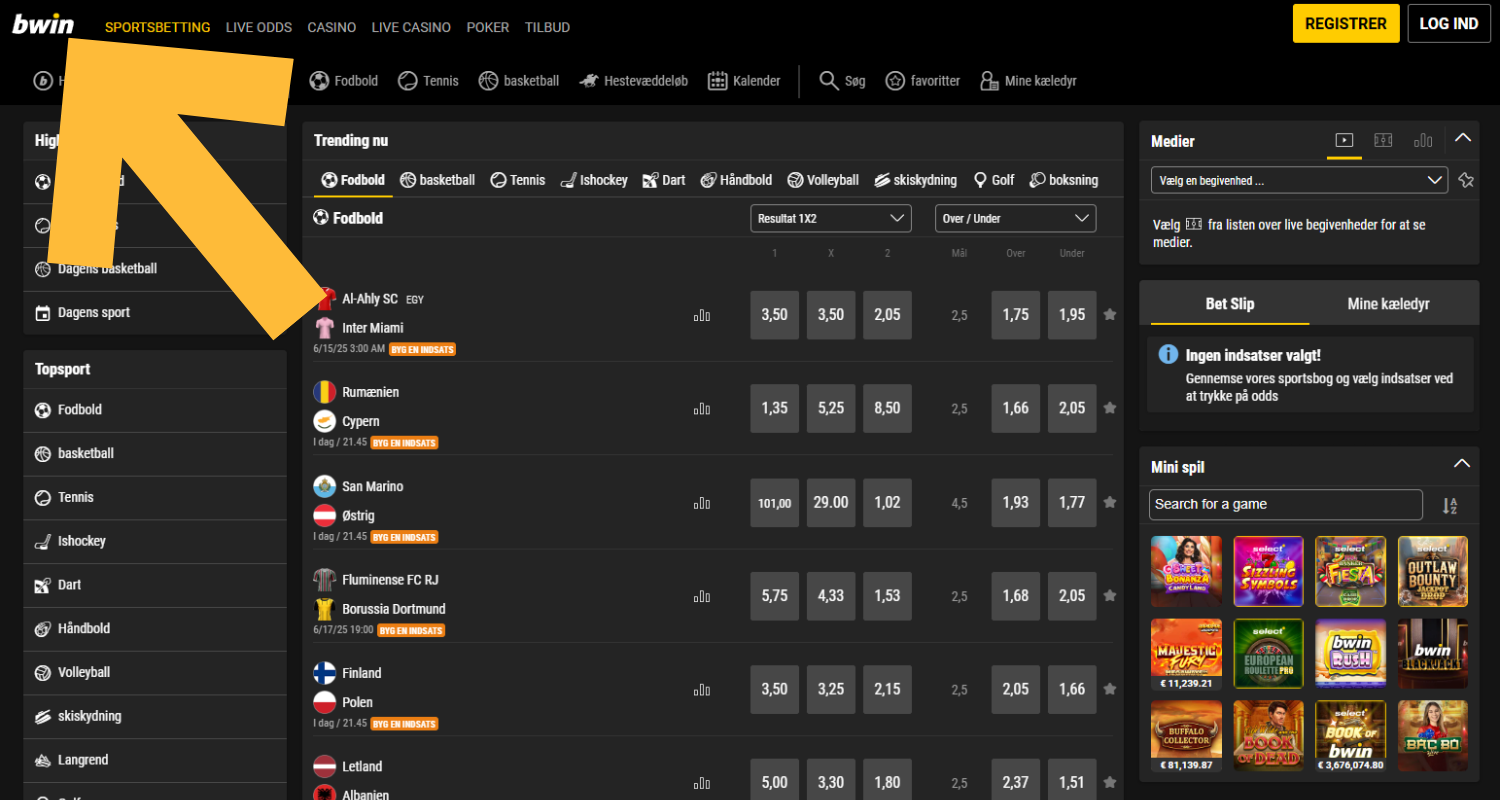Go to the CASINO section

(x=332, y=27)
